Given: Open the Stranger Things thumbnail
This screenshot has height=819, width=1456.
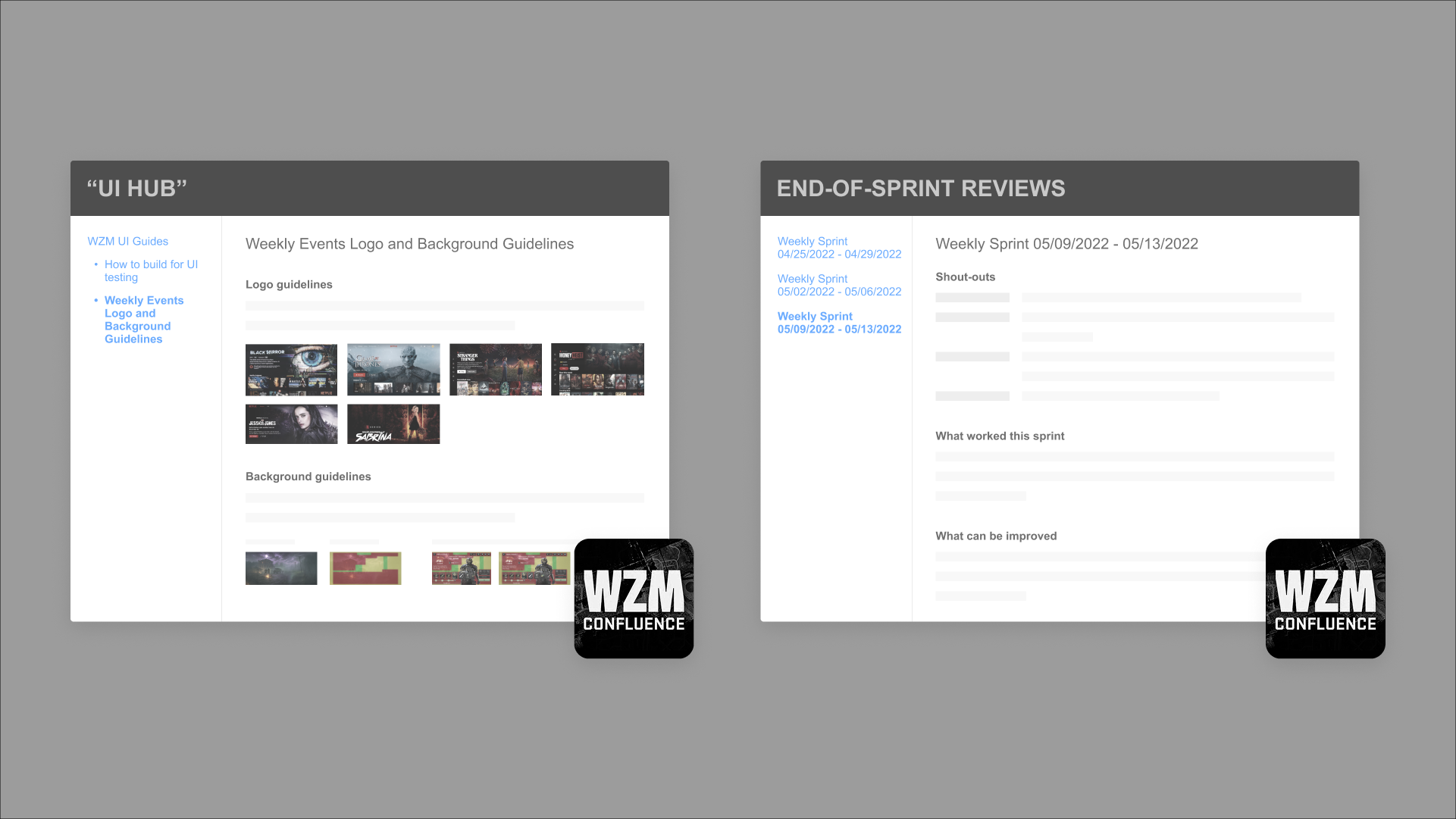Looking at the screenshot, I should 496,370.
